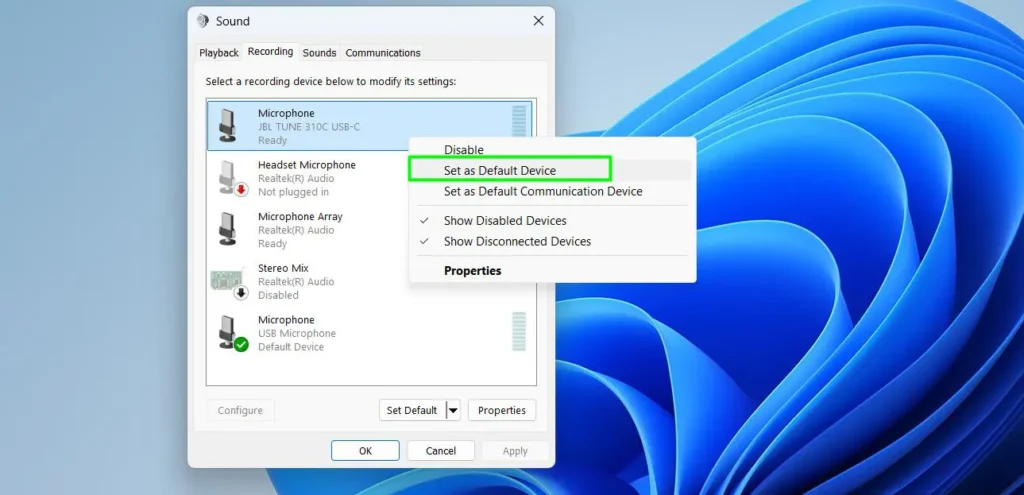This screenshot has width=1024, height=495.
Task: Switch to the Playback tab
Action: [x=218, y=53]
